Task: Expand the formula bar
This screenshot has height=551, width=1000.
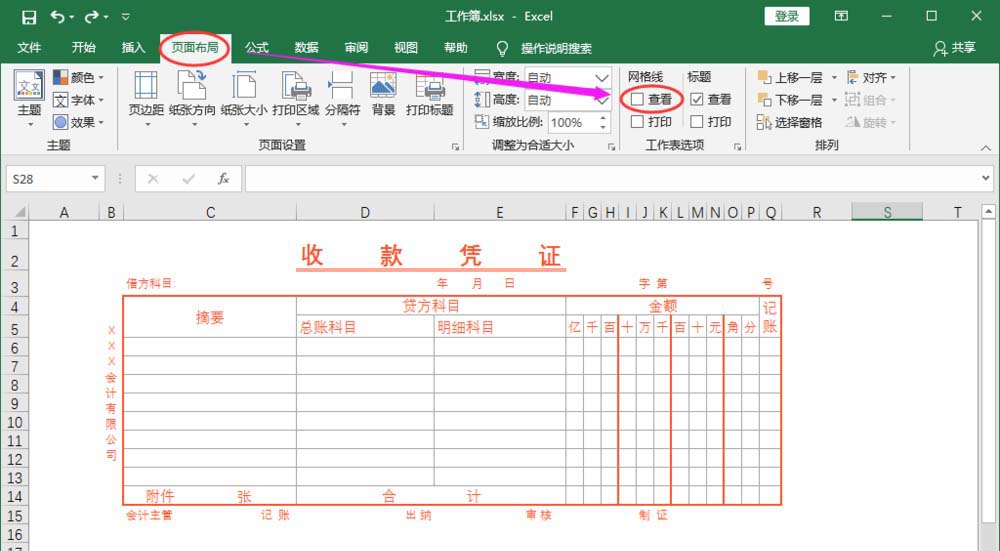Action: 986,179
